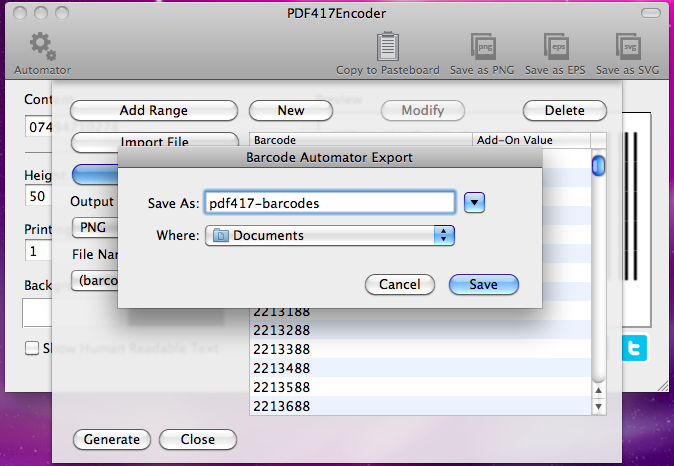Viewport: 674px width, 466px height.
Task: Click the greyed Modify button
Action: 423,110
